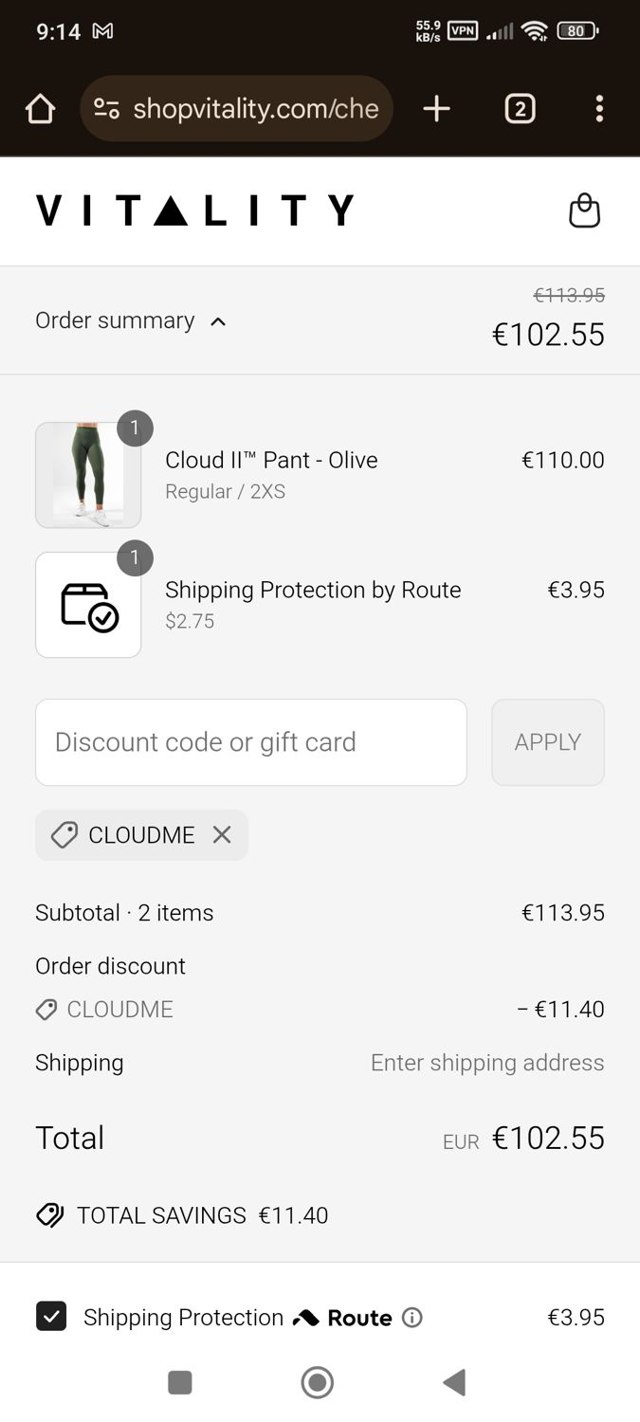
Task: Tap the Cloud II Pant Olive thumbnail
Action: 88,475
